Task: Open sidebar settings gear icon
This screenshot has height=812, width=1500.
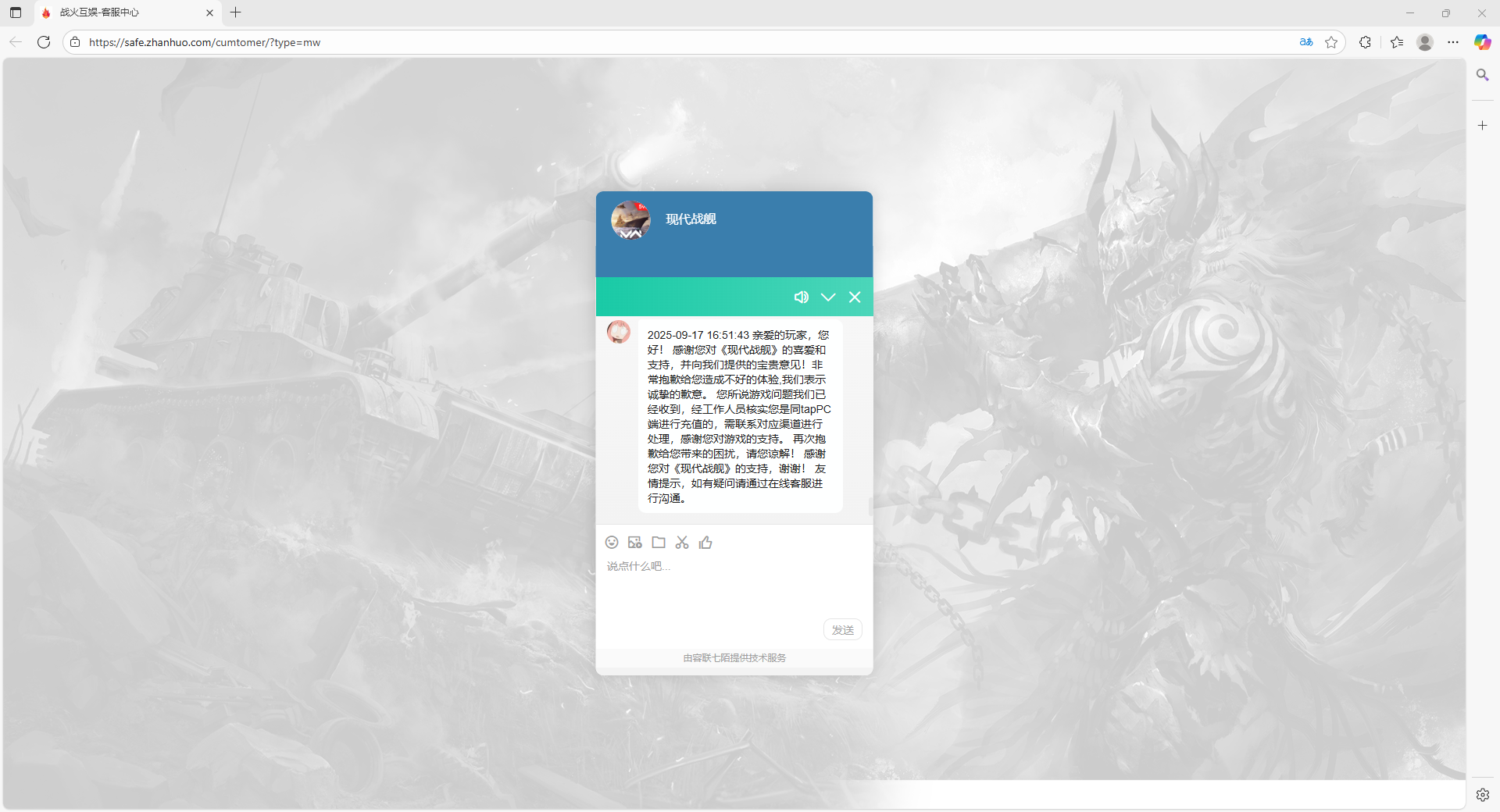Action: (x=1482, y=795)
